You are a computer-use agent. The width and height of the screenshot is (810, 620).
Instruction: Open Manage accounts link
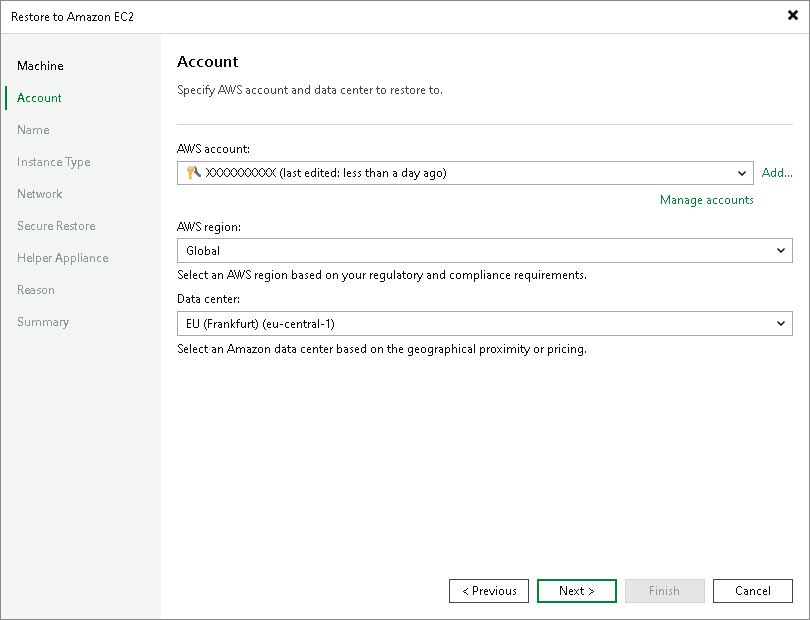coord(707,200)
